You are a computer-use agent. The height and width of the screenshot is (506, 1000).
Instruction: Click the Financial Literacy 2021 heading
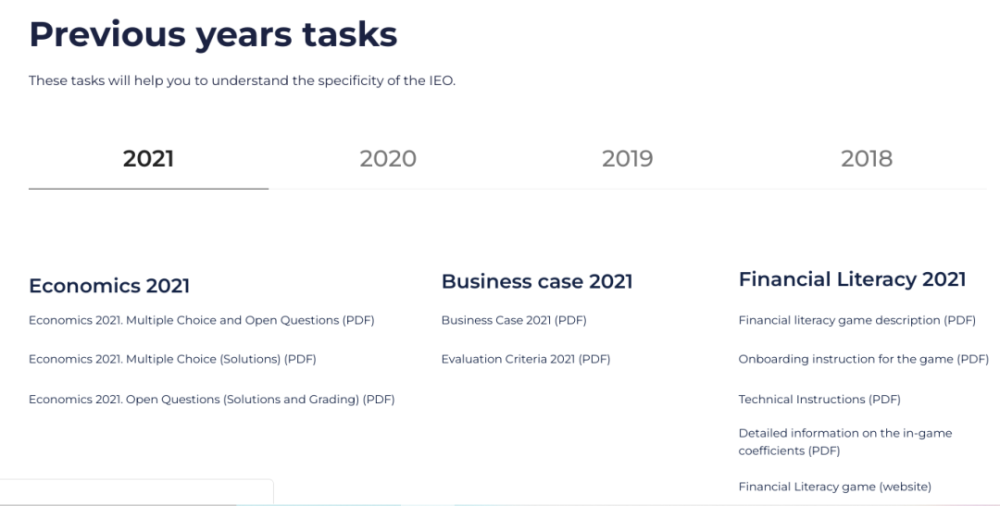pyautogui.click(x=852, y=279)
